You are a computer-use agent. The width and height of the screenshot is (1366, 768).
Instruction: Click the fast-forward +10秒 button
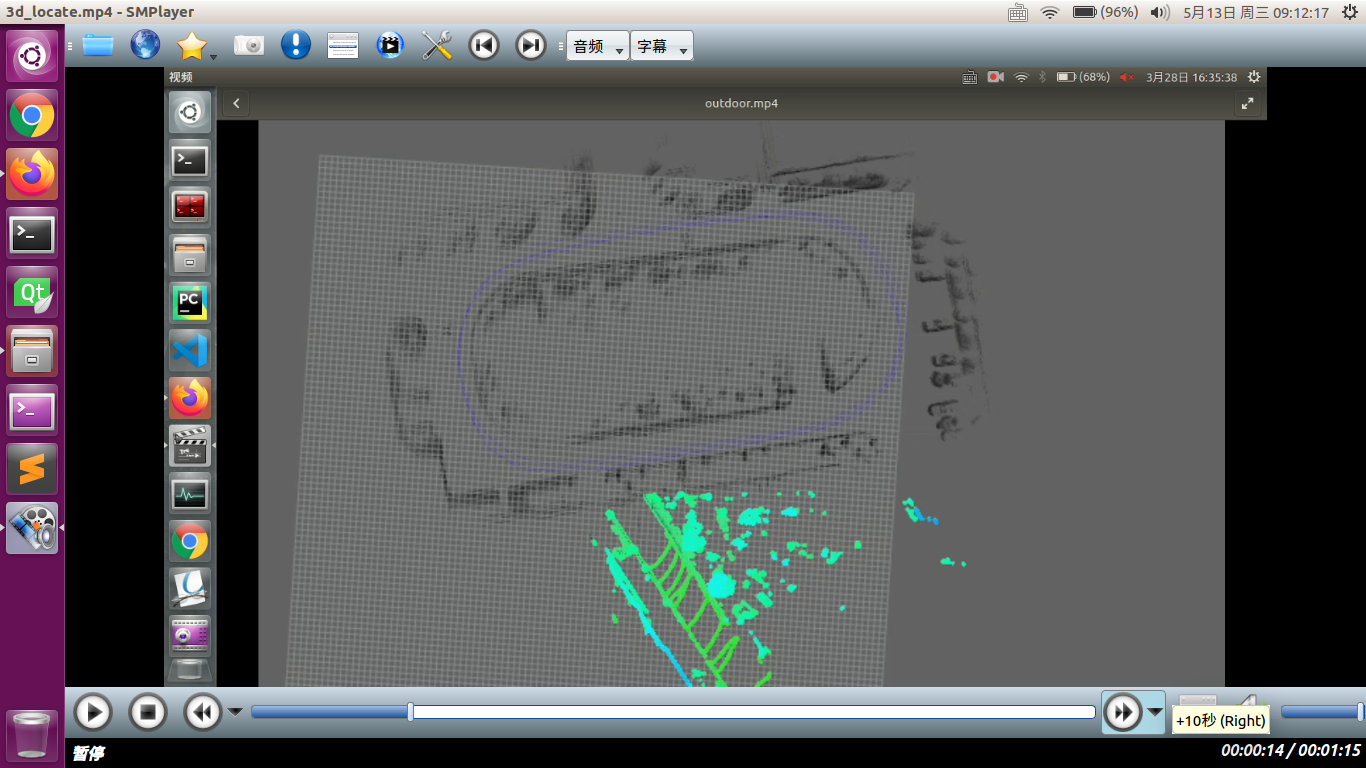[x=1122, y=713]
